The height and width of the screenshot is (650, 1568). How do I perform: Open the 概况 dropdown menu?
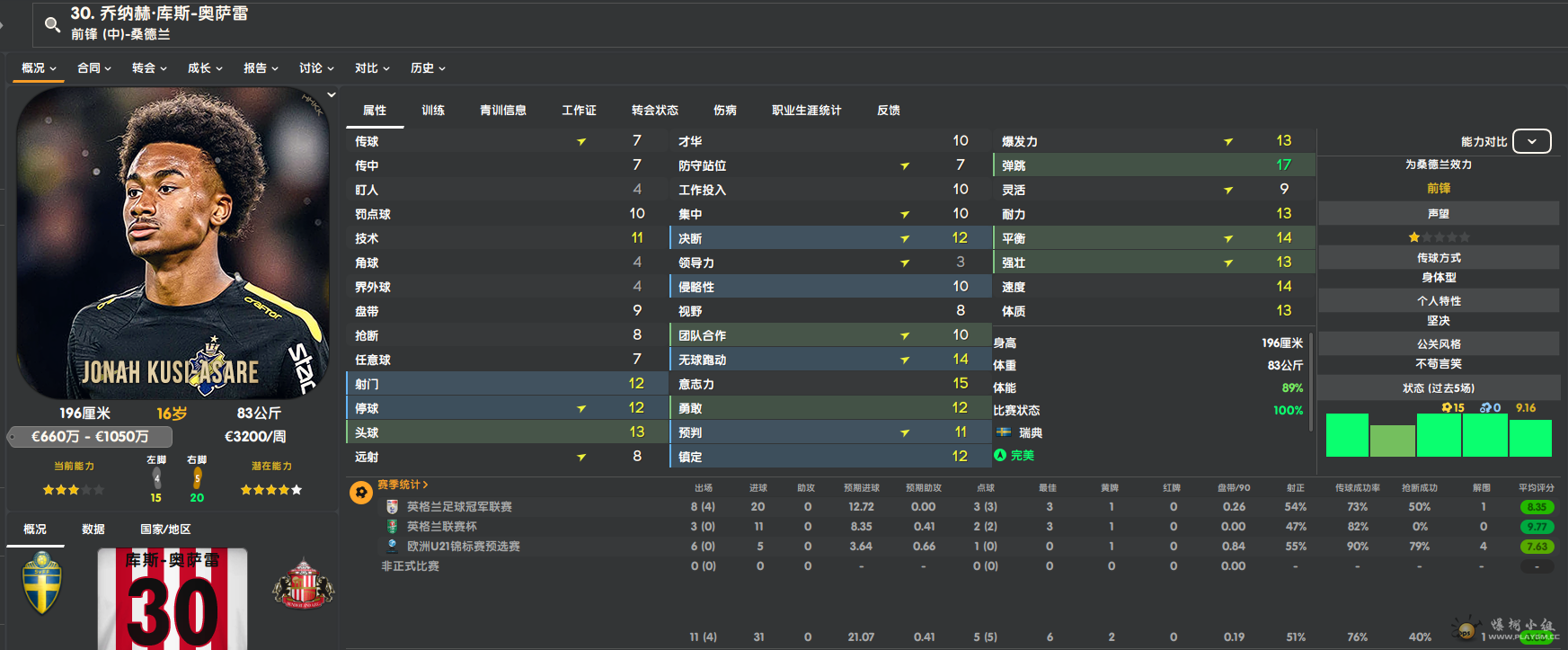[39, 68]
